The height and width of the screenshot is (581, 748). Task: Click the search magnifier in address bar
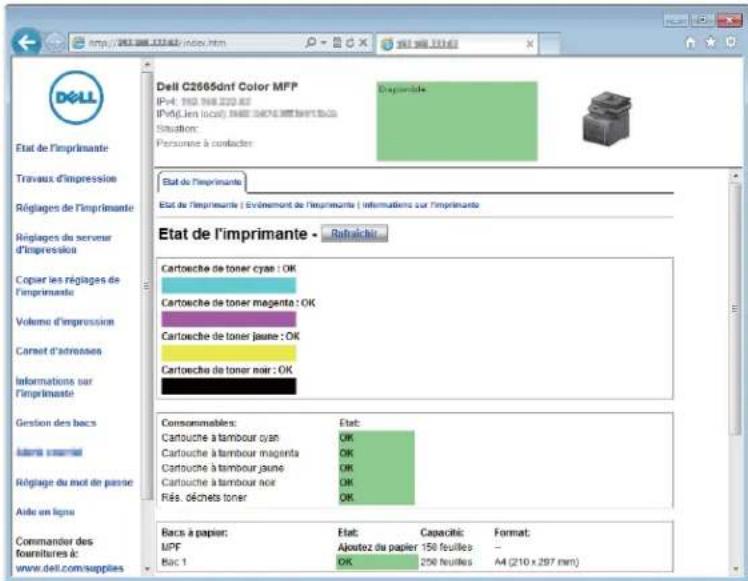tap(310, 42)
